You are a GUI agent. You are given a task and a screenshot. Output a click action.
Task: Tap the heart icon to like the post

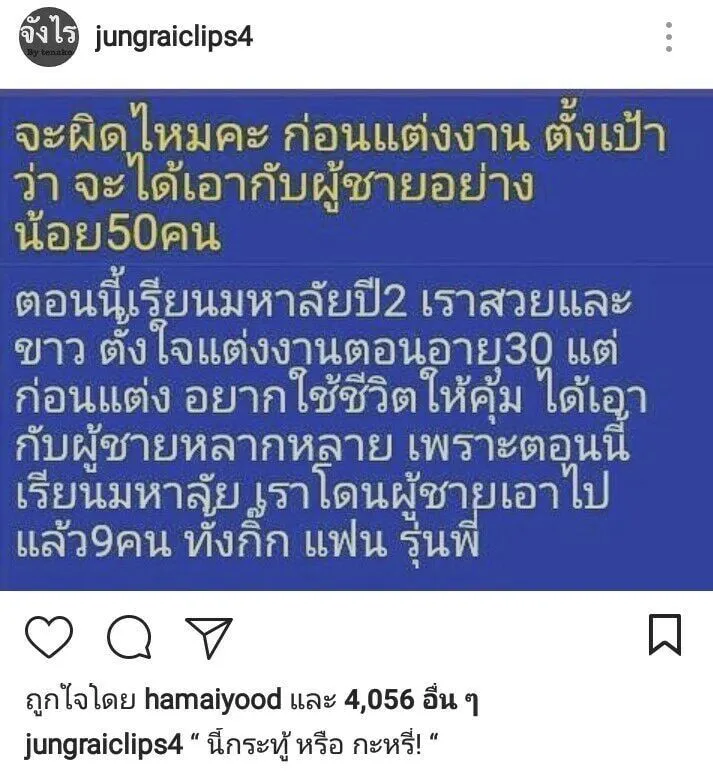pos(49,636)
